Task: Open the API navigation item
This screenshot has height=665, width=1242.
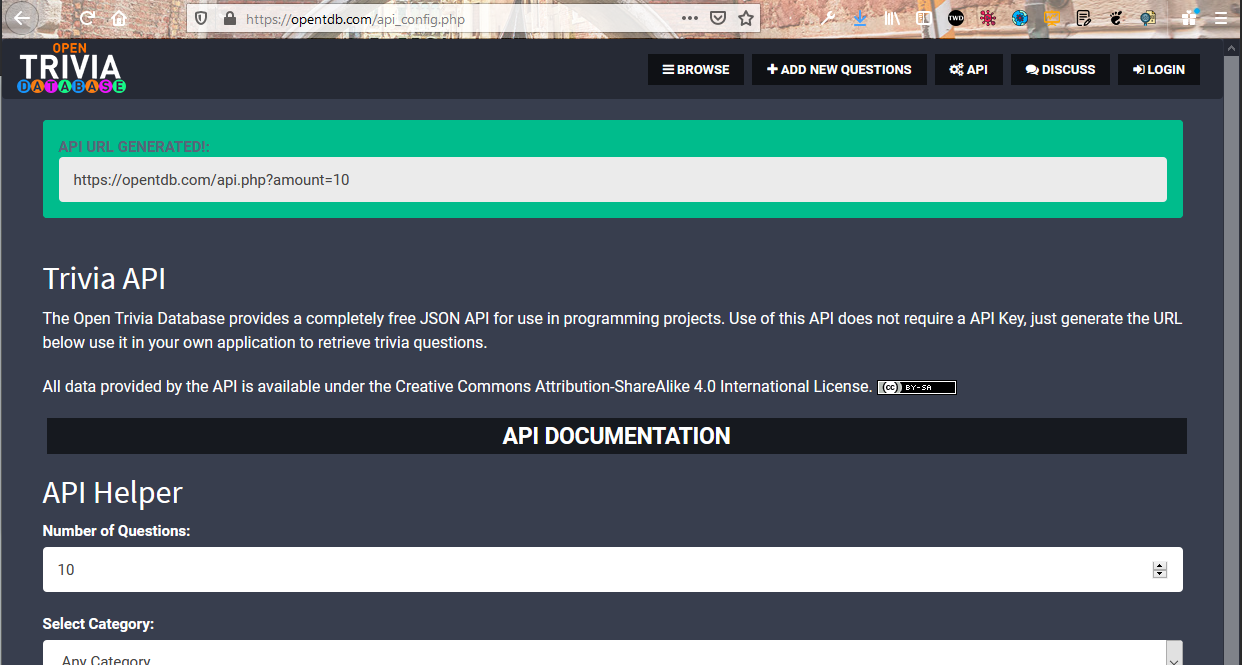Action: 969,70
